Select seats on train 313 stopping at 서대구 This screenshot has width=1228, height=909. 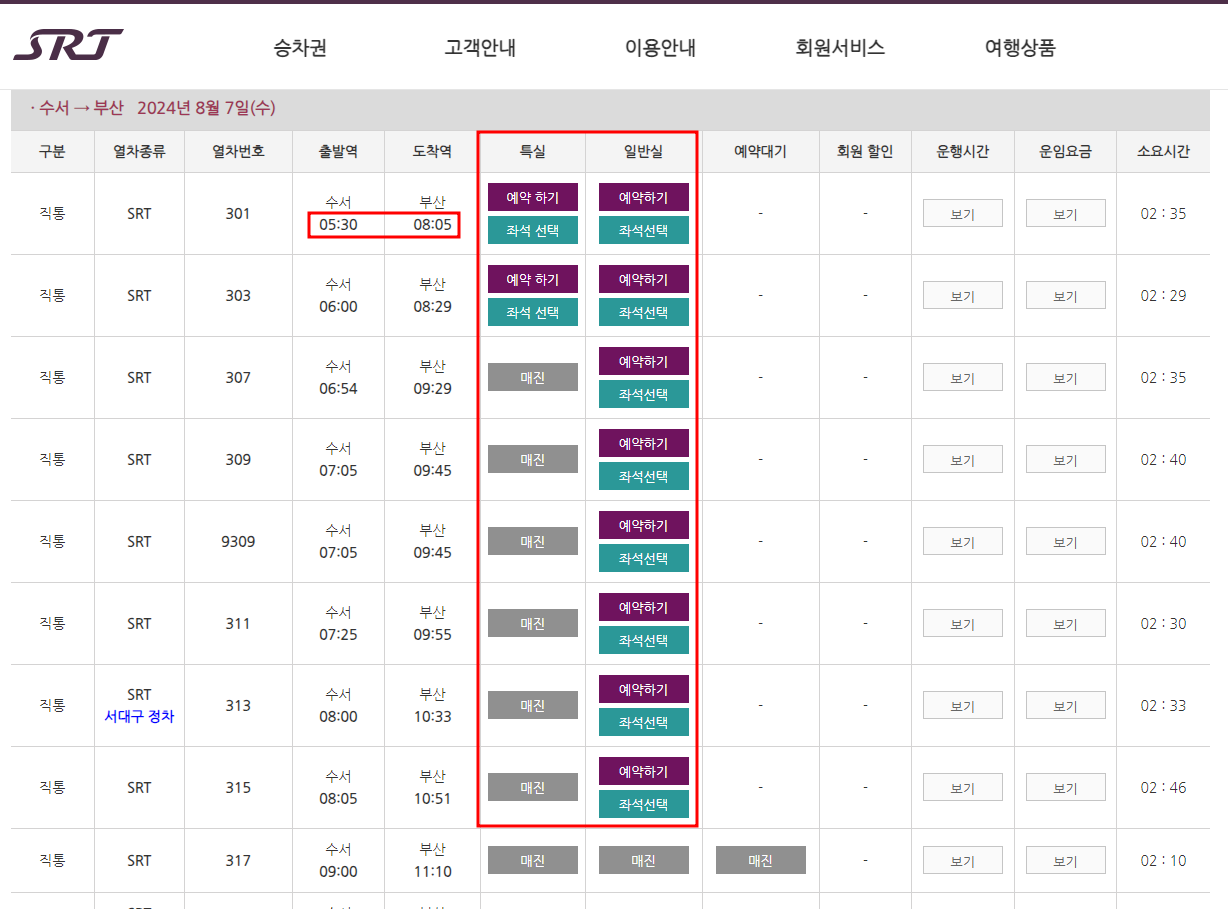click(643, 722)
